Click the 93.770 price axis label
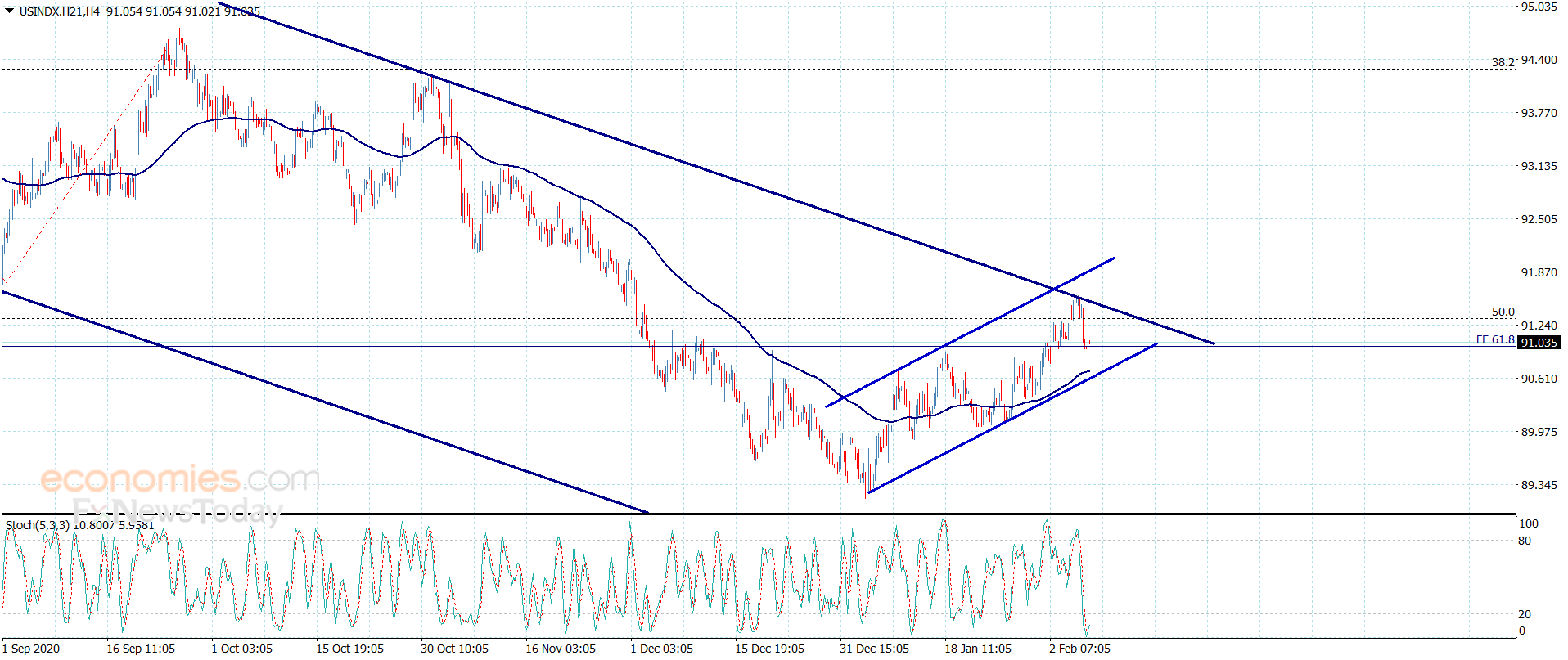 1539,113
